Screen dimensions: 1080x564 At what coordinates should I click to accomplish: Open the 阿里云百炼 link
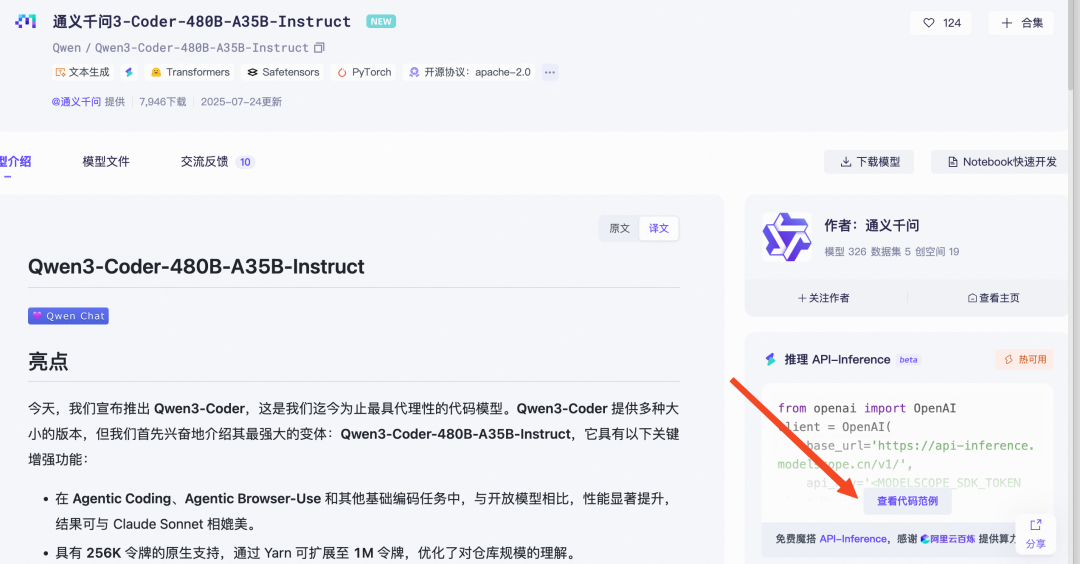click(x=948, y=539)
